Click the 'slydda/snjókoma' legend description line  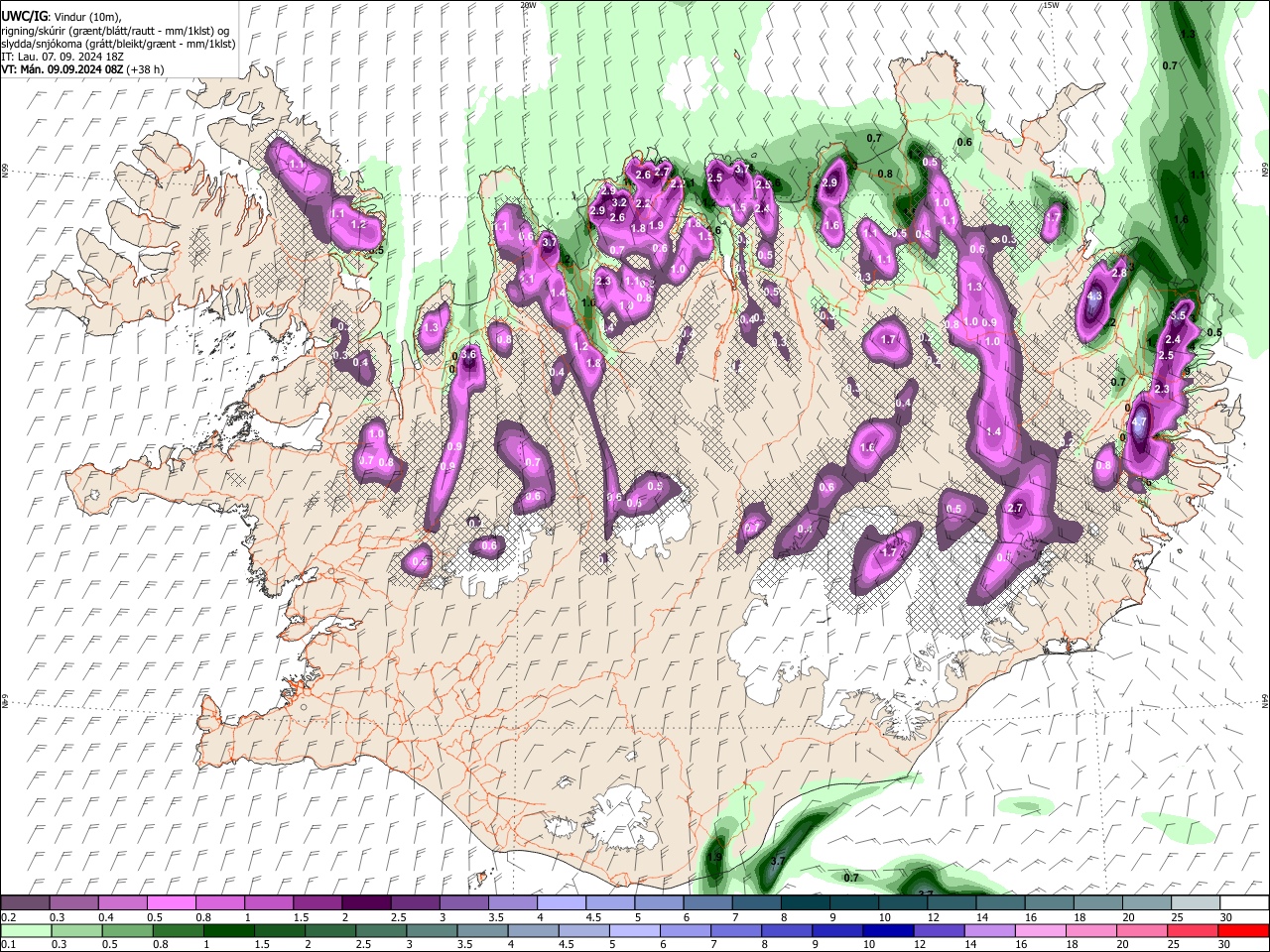pos(118,43)
